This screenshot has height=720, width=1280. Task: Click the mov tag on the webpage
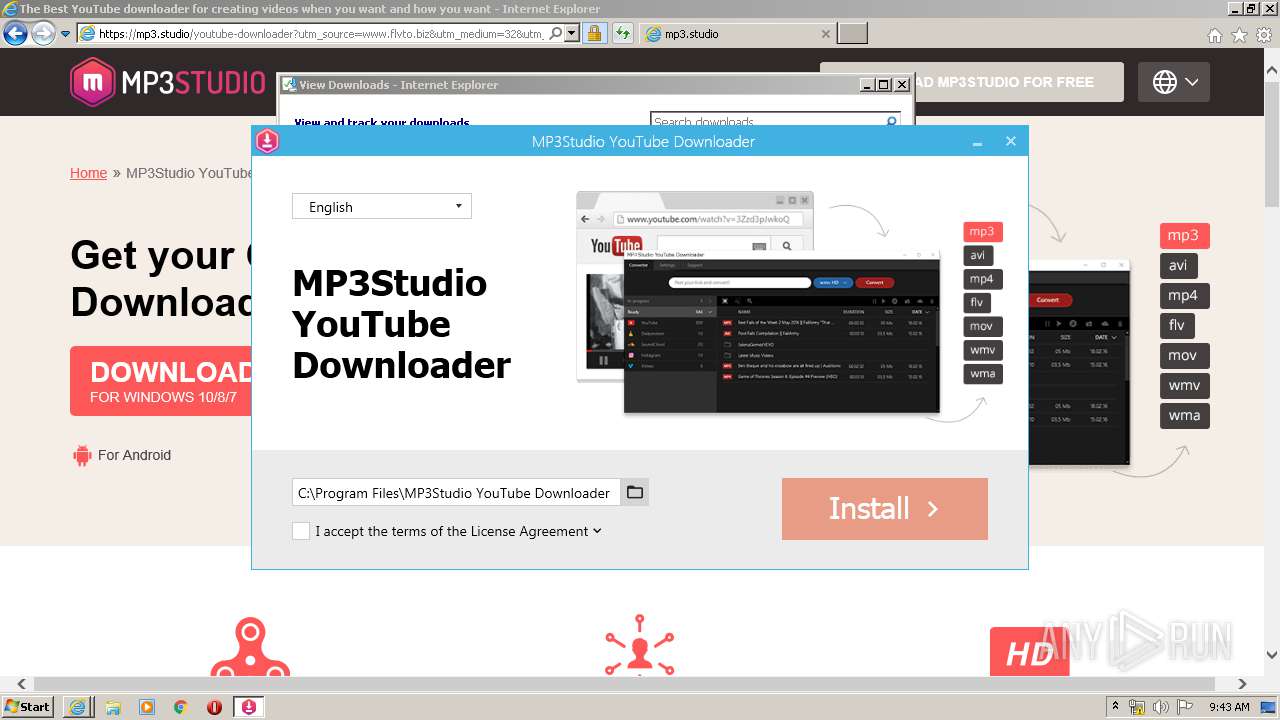(1184, 356)
